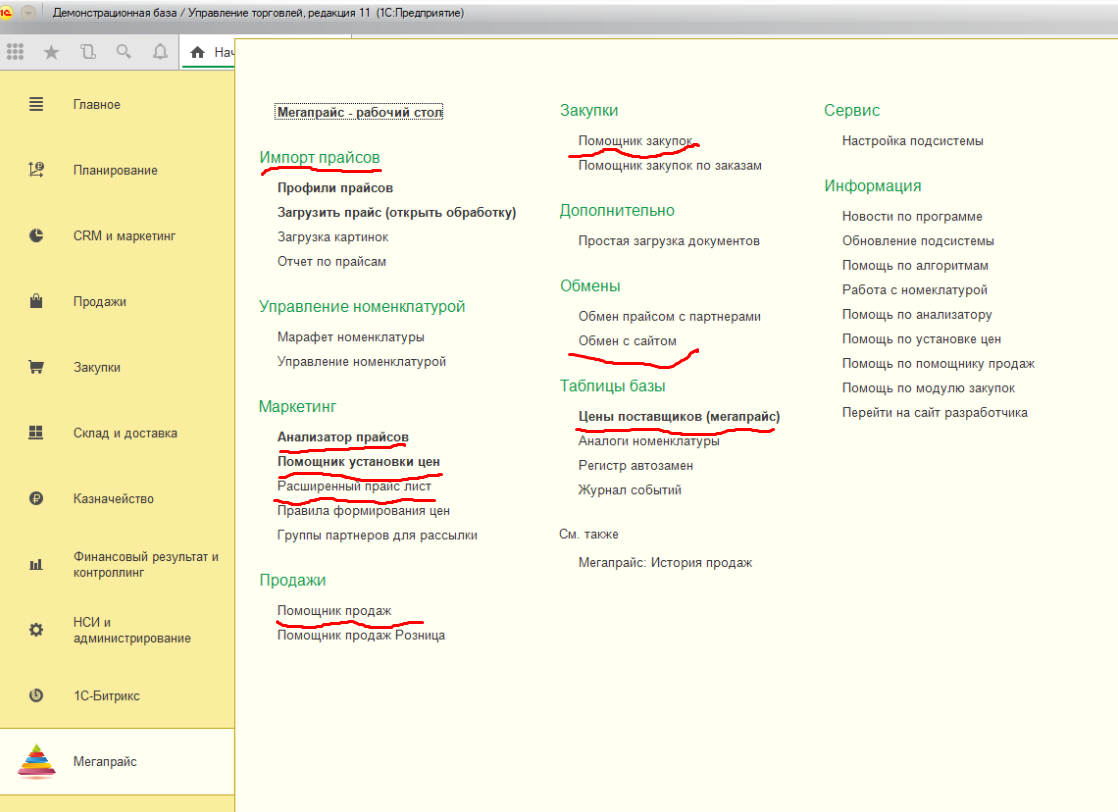
Task: Open Загрузить прайс (открыть обработку)
Action: pos(396,212)
